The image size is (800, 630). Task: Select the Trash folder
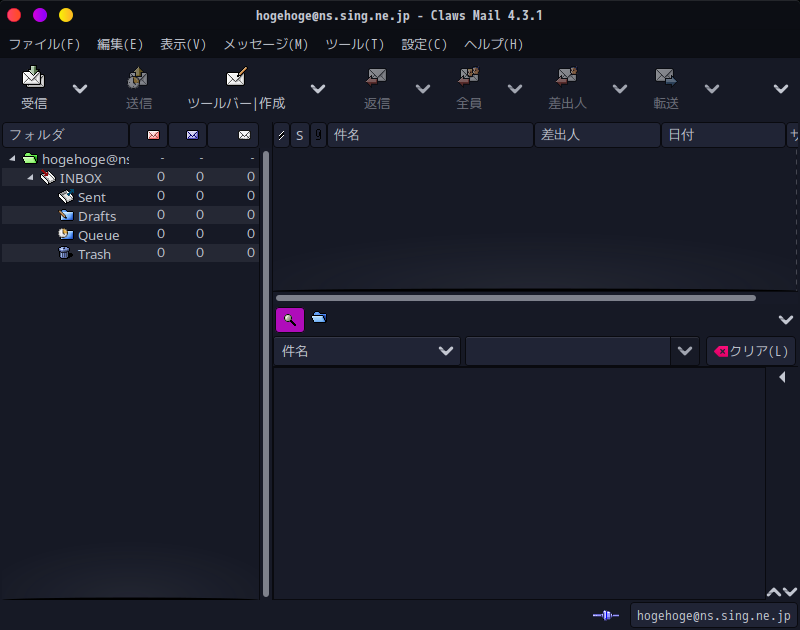[x=93, y=253]
